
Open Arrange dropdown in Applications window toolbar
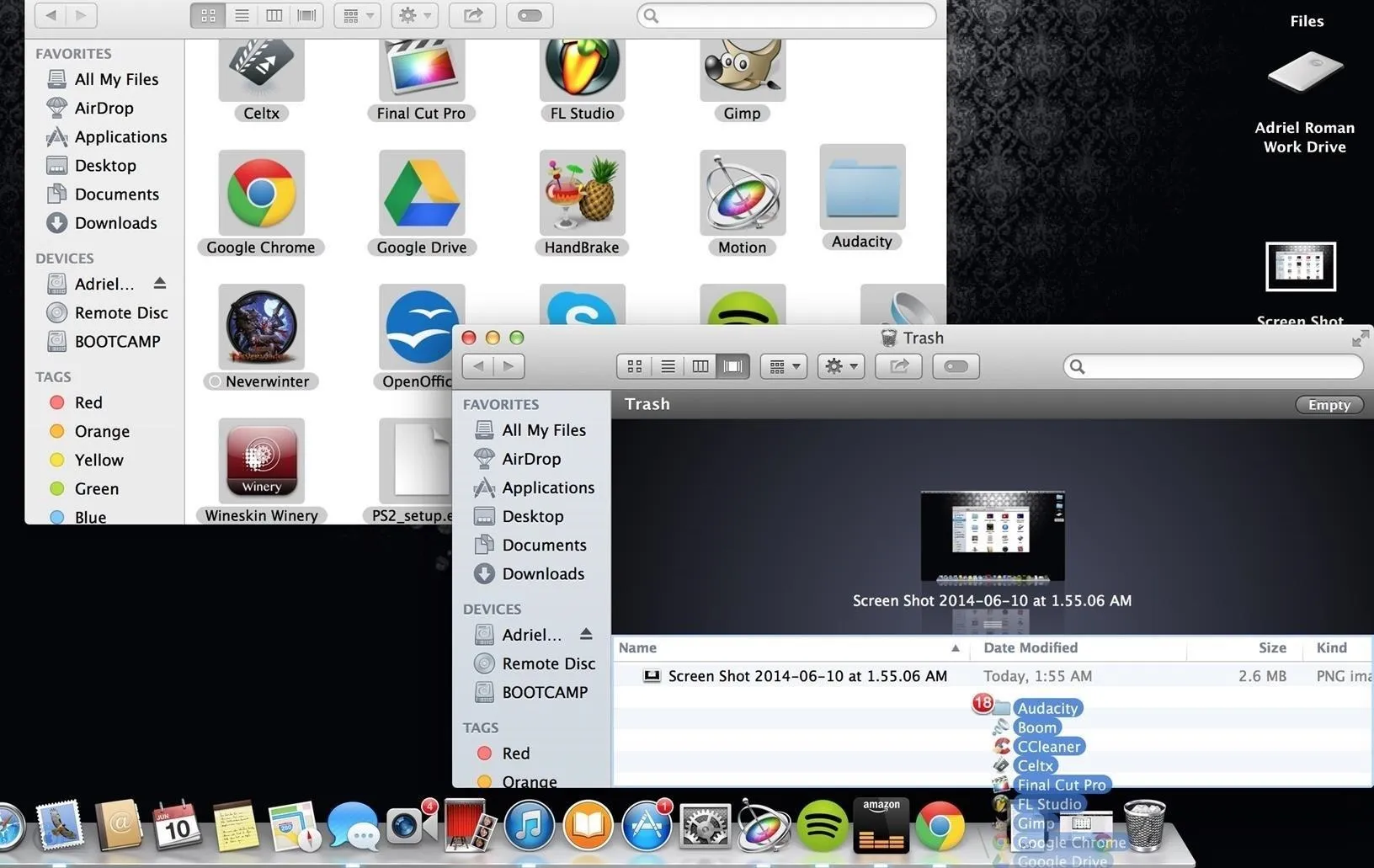tap(358, 15)
